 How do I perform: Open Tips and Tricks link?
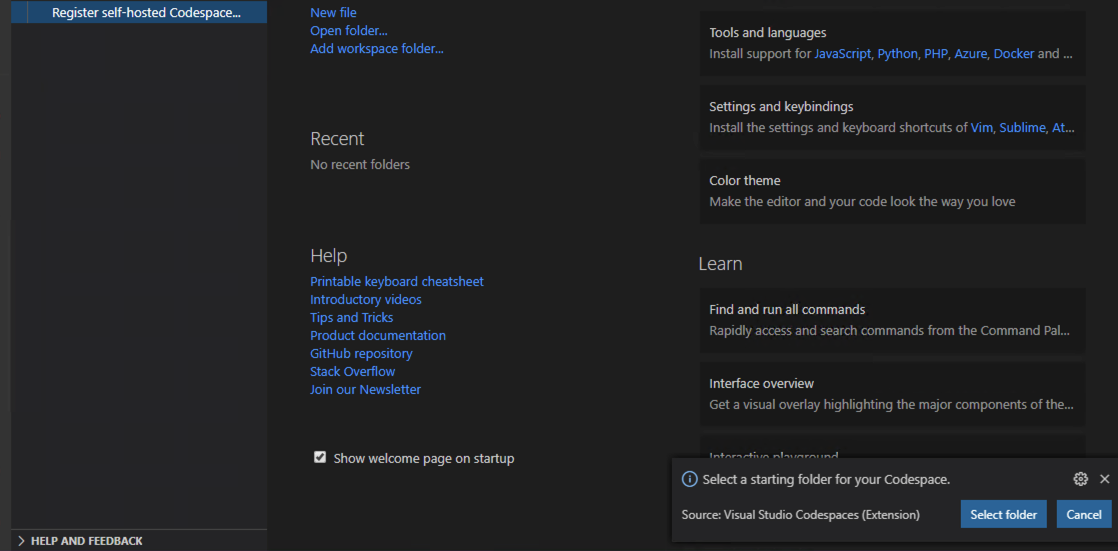(x=352, y=317)
